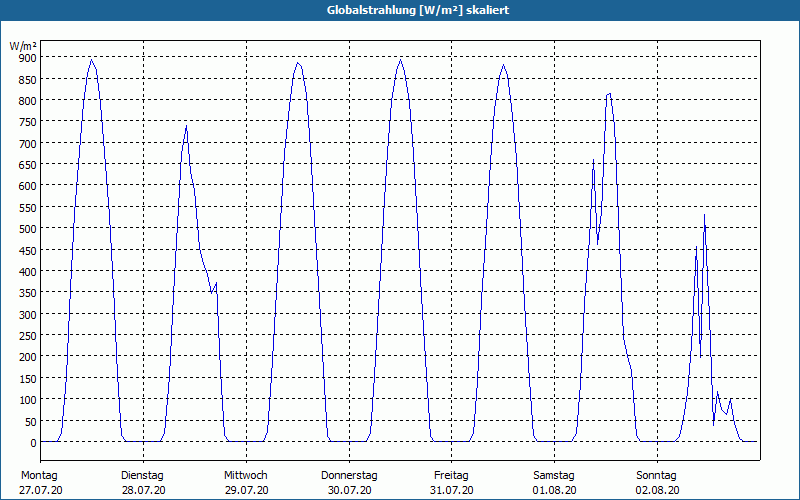Click the 850 axis value

point(28,80)
